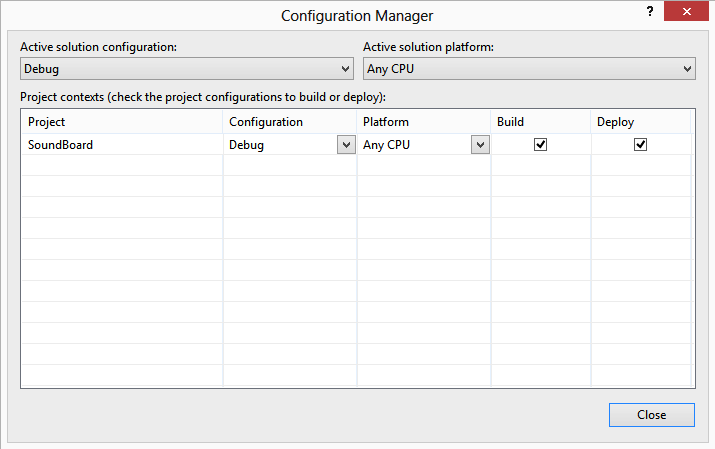Click the Any CPU text in SoundBoard row
Viewport: 715px width, 449px height.
[x=388, y=144]
